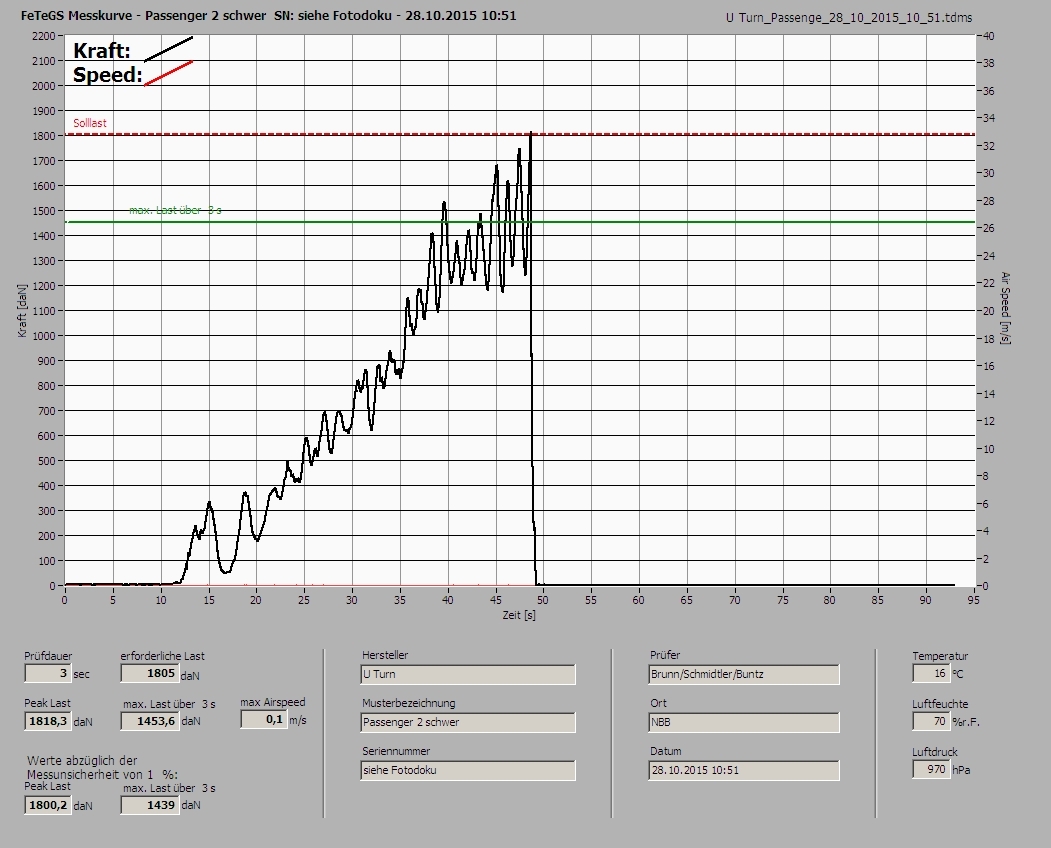1051x848 pixels.
Task: Click the Seriennummer field with siehe Fotodoku
Action: tap(468, 770)
